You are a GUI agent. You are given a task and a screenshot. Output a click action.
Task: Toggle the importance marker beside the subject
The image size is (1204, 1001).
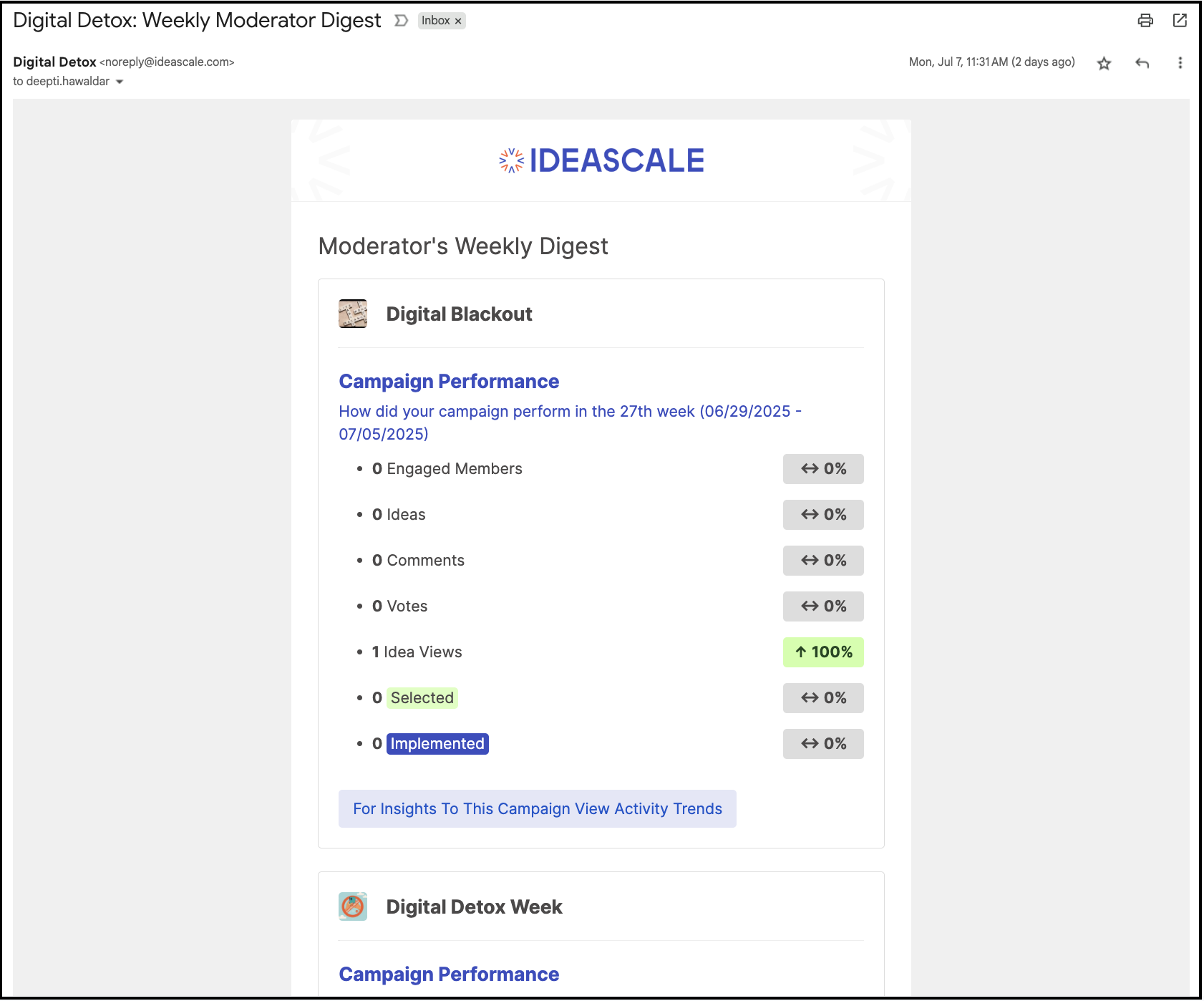(402, 21)
